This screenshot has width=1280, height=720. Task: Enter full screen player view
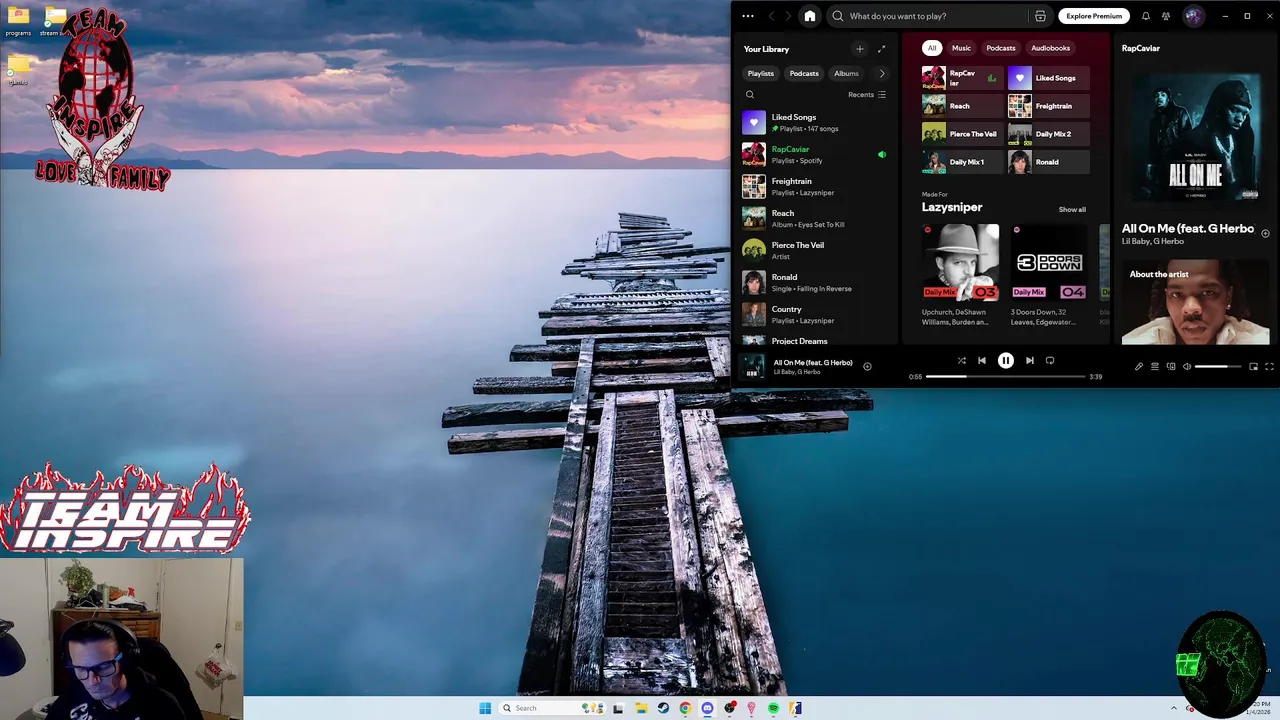point(1269,367)
